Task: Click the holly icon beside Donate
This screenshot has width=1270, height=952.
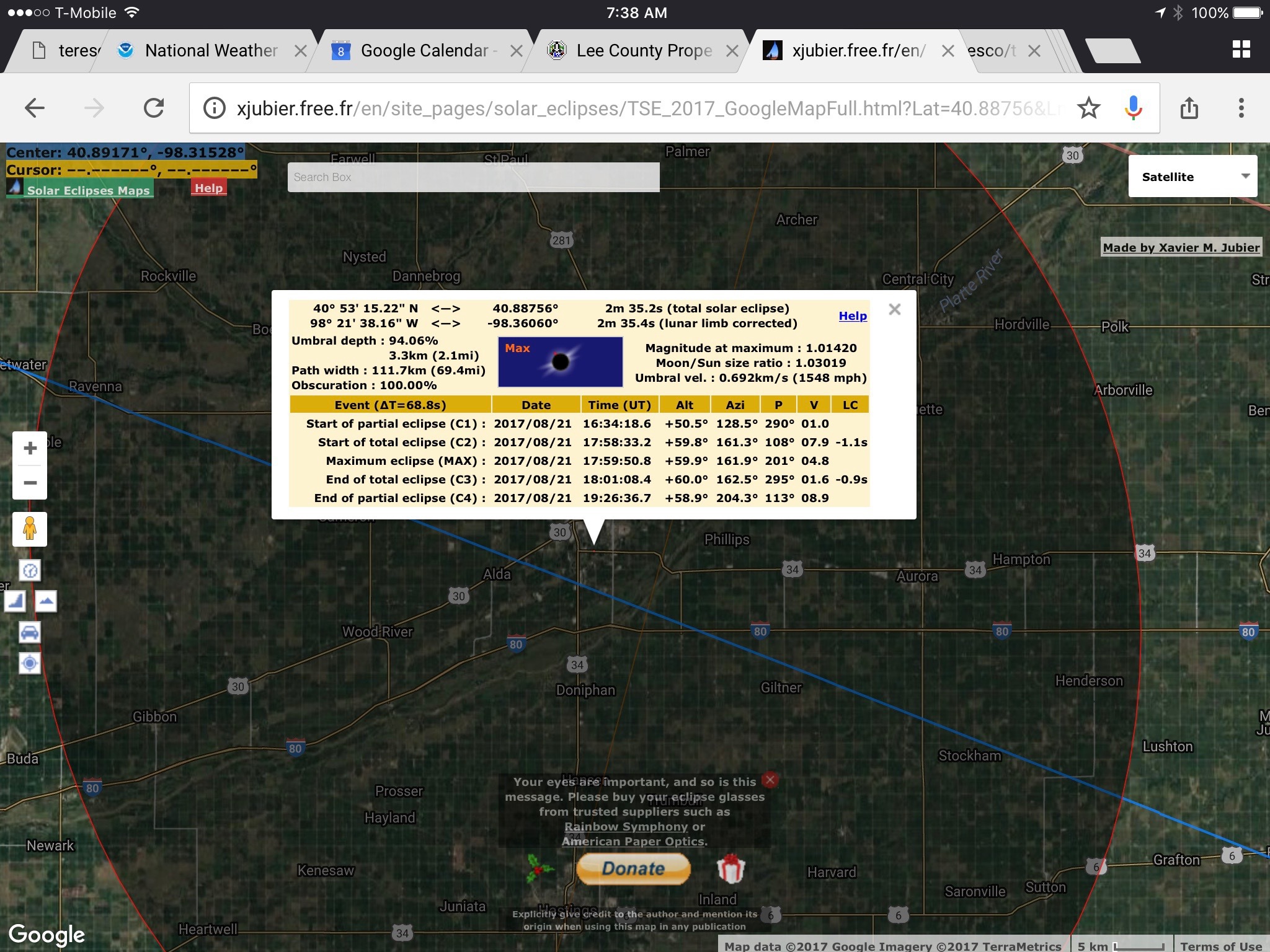Action: pyautogui.click(x=540, y=868)
